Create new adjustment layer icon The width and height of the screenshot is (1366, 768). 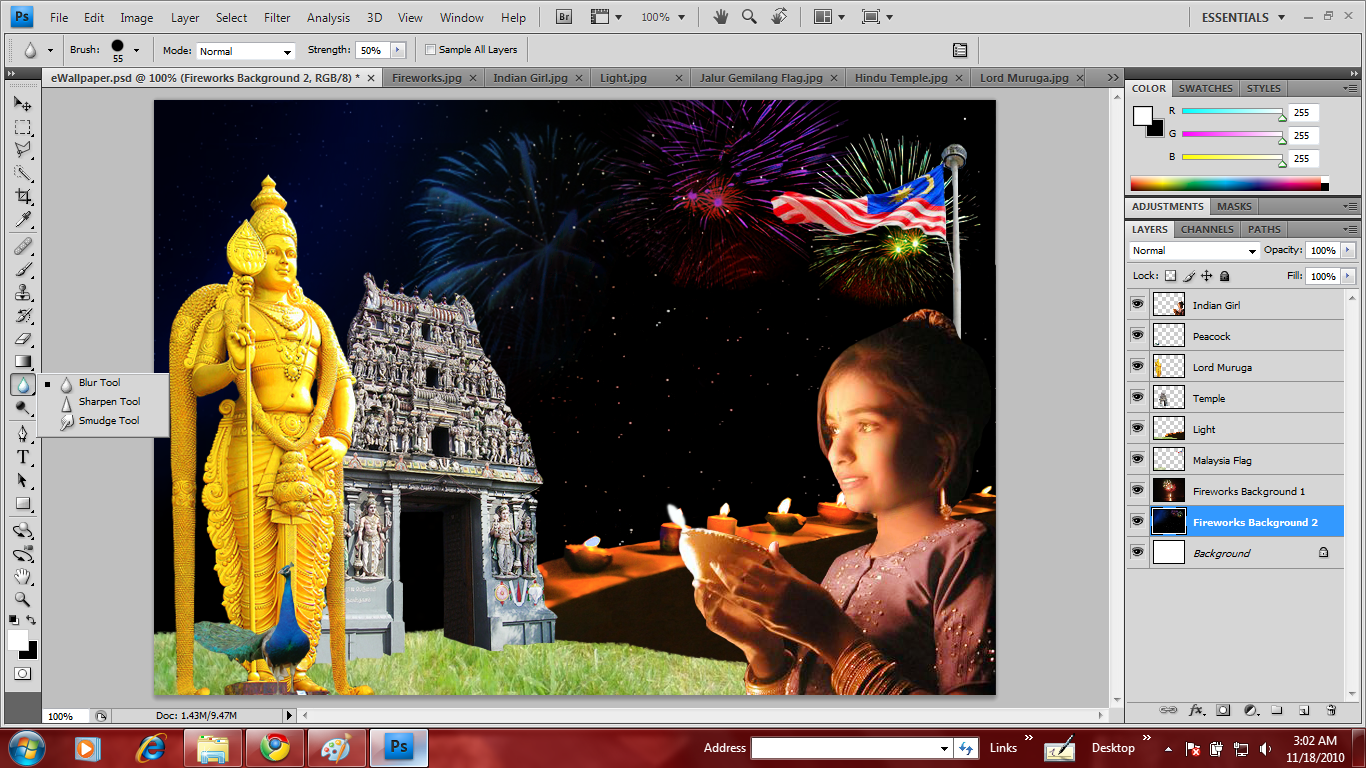point(1250,710)
